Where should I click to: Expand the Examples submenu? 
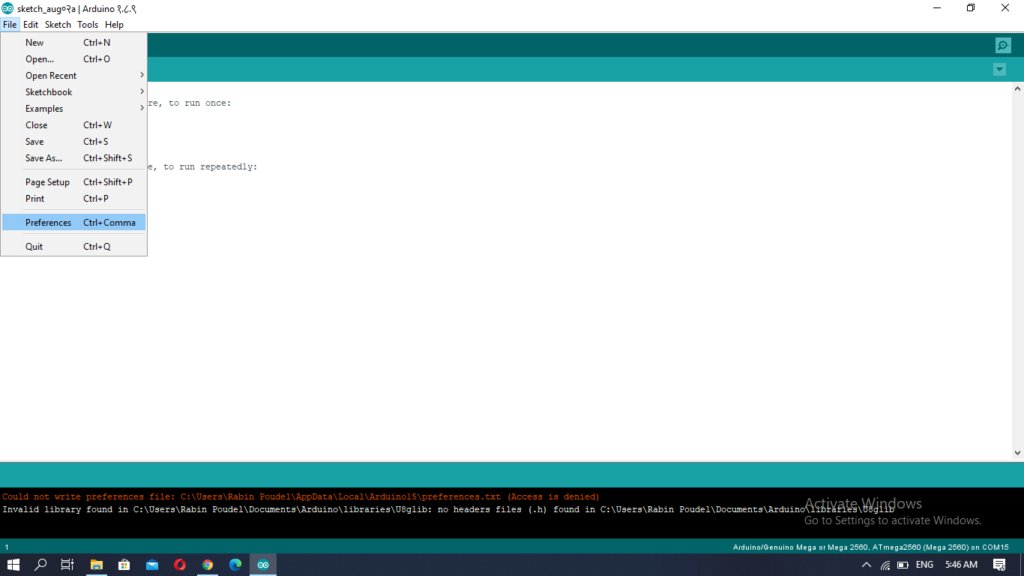tap(74, 108)
